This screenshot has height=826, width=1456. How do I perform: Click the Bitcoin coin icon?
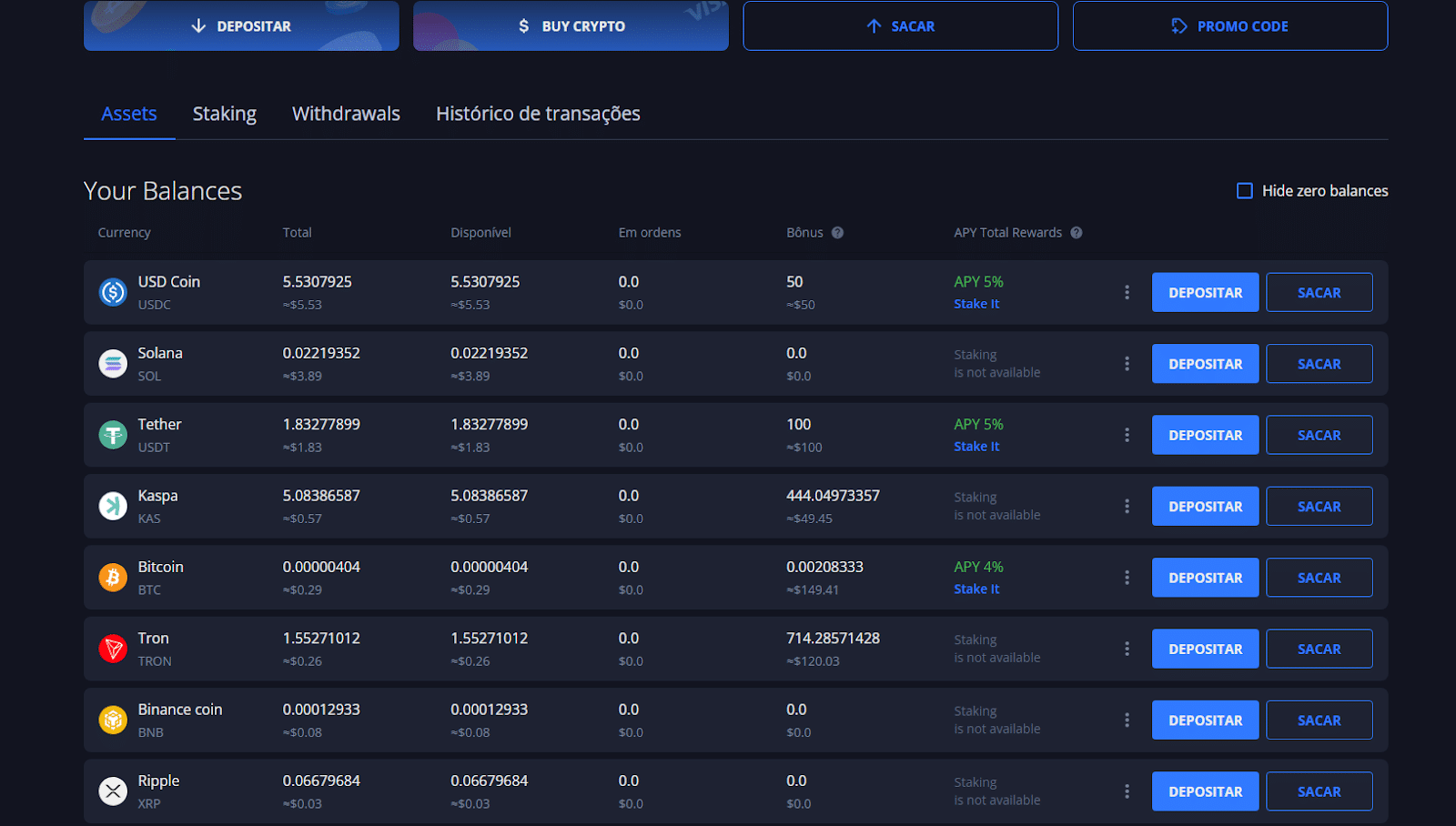[x=113, y=578]
